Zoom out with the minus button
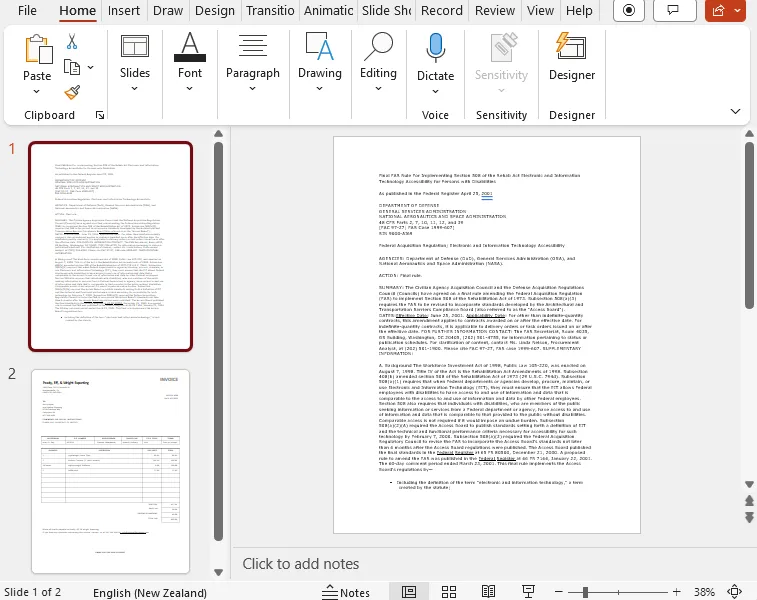This screenshot has width=757, height=600. 559,592
